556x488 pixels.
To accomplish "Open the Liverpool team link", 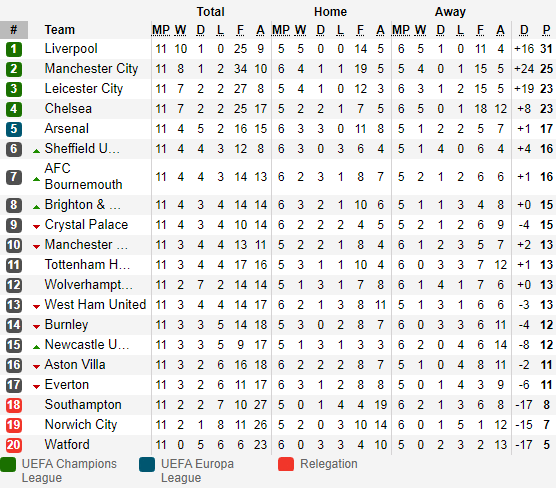I will point(71,49).
